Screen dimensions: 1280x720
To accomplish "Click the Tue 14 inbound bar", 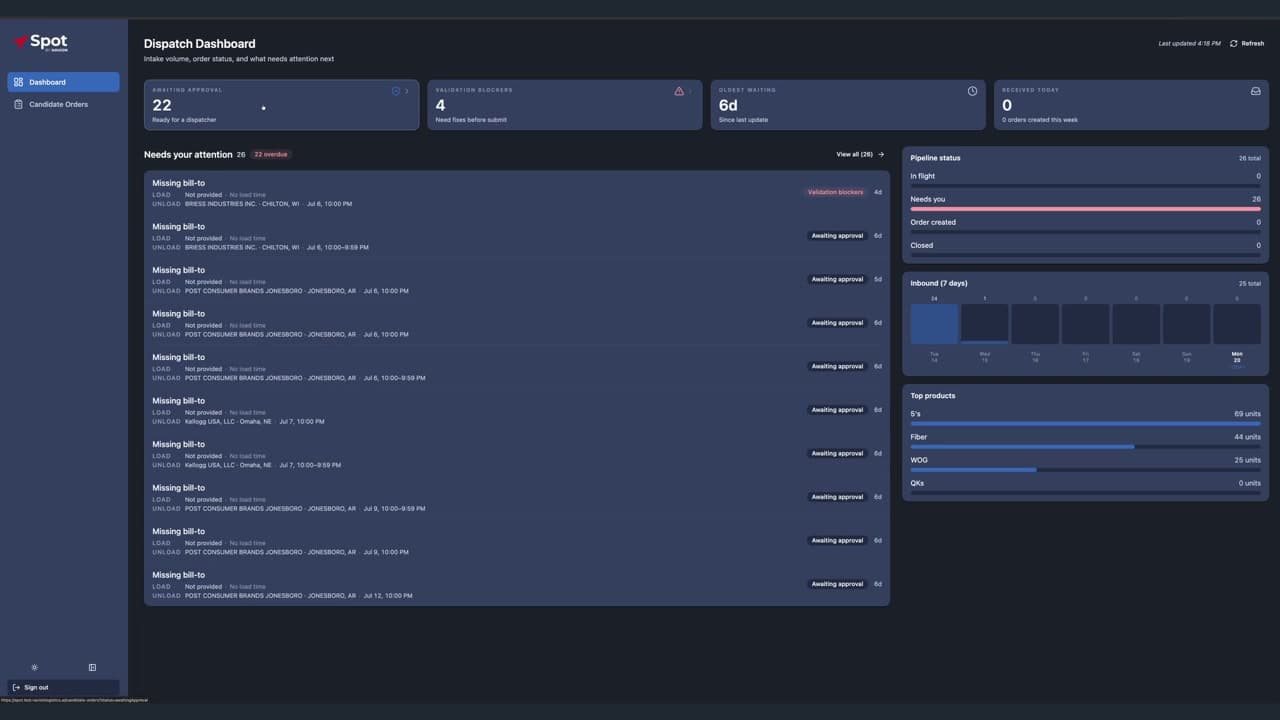I will [x=934, y=324].
